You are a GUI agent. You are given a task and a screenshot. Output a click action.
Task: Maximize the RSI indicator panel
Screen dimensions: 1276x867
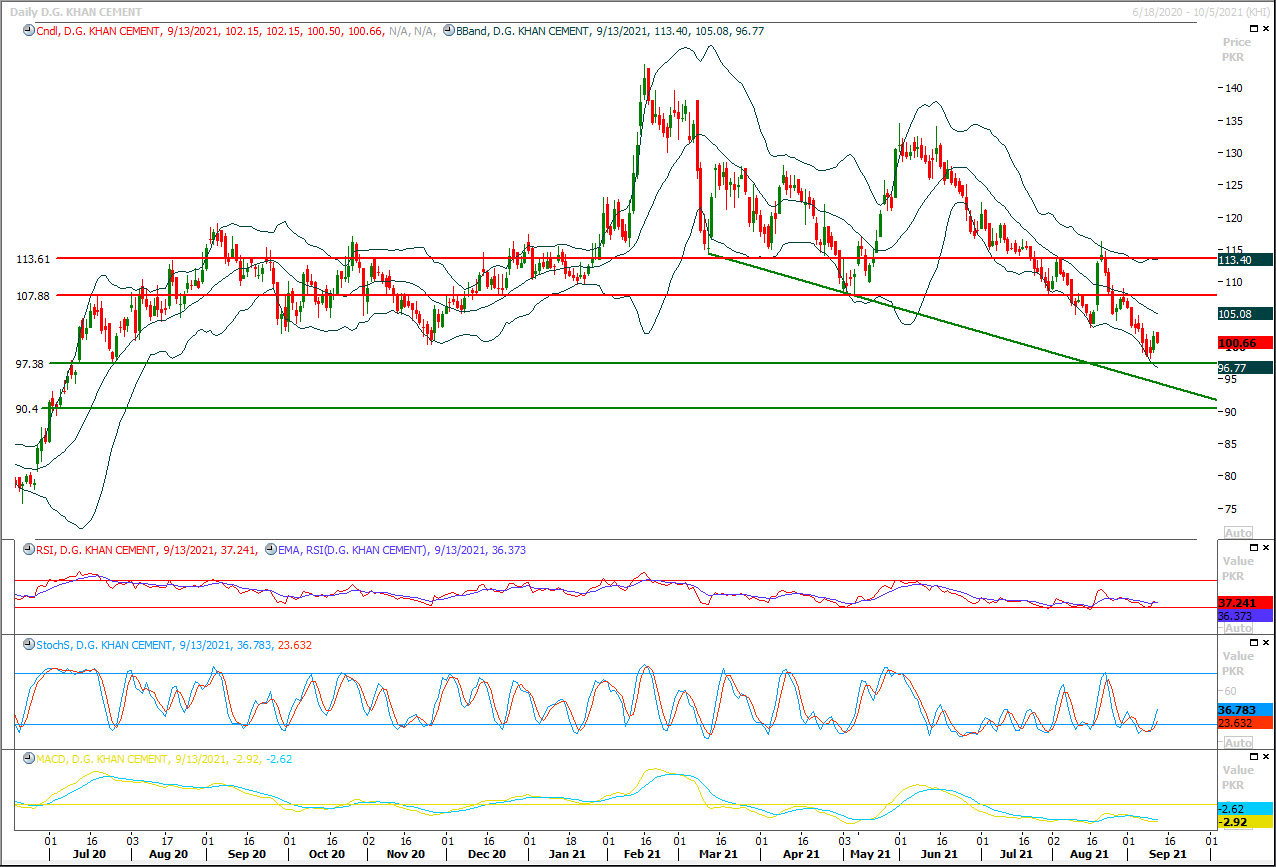pos(1255,547)
